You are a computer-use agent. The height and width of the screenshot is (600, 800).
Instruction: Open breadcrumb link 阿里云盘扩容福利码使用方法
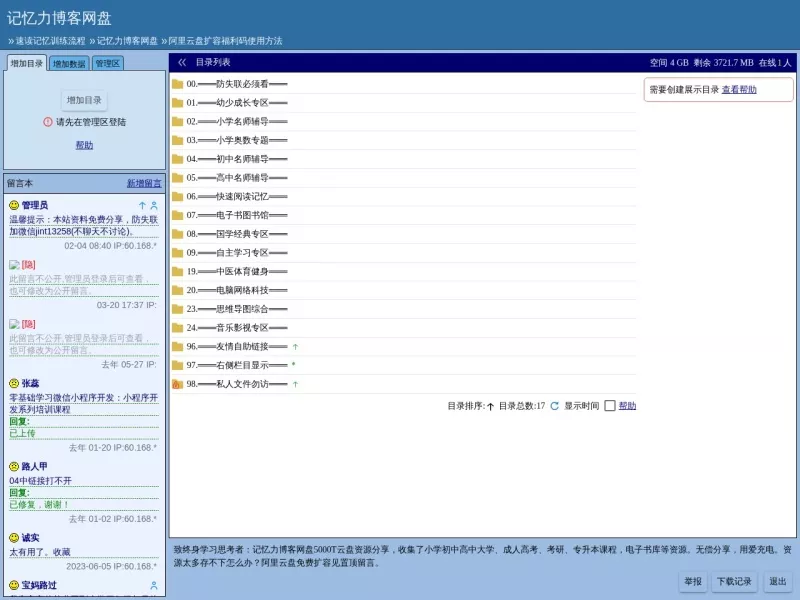226,41
